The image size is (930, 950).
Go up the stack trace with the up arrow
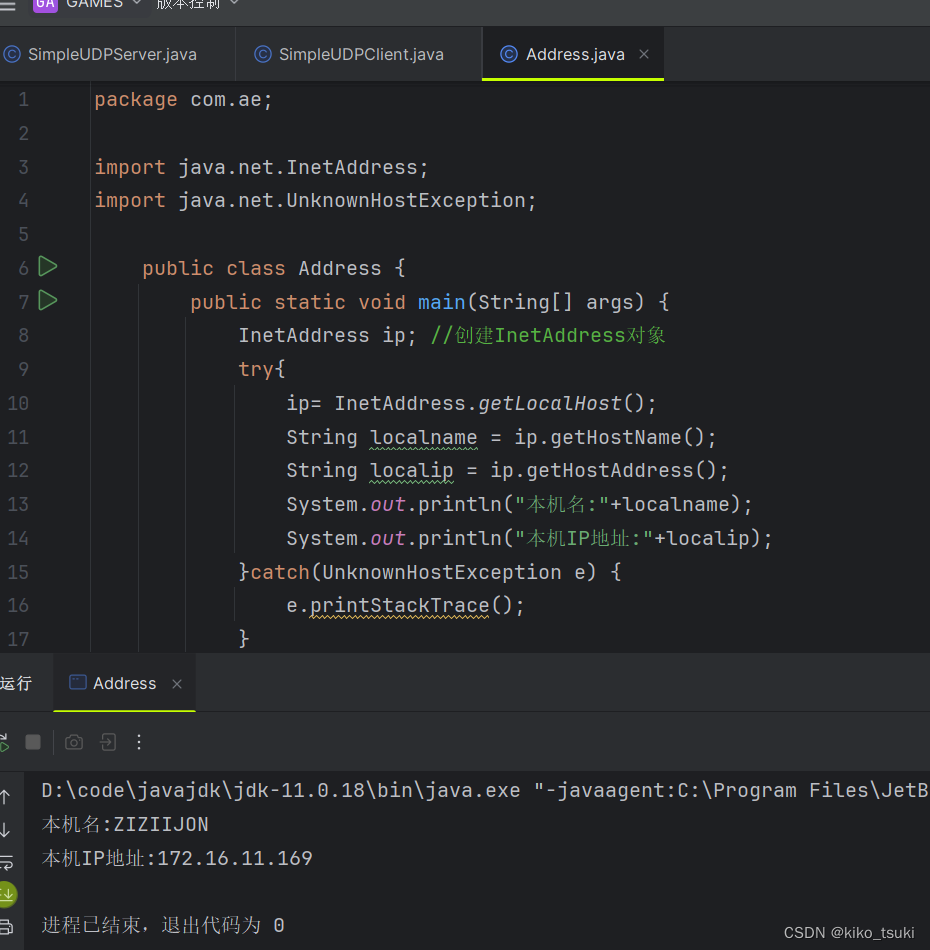click(5, 797)
